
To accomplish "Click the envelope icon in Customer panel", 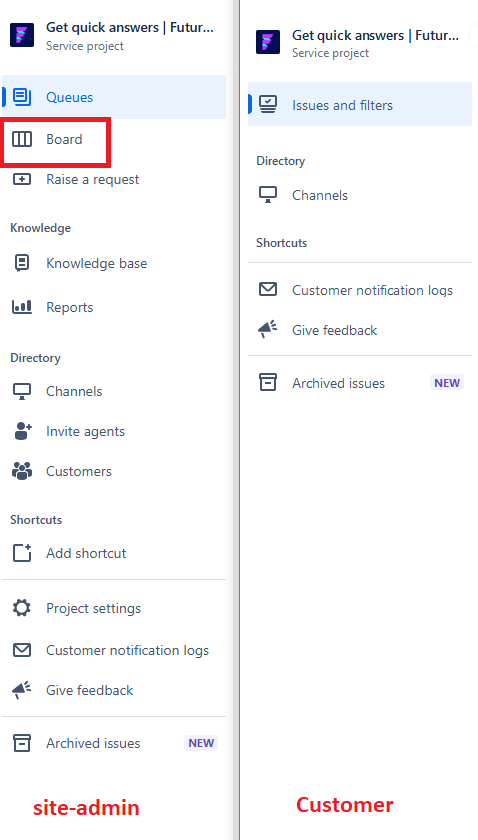I will coord(268,290).
